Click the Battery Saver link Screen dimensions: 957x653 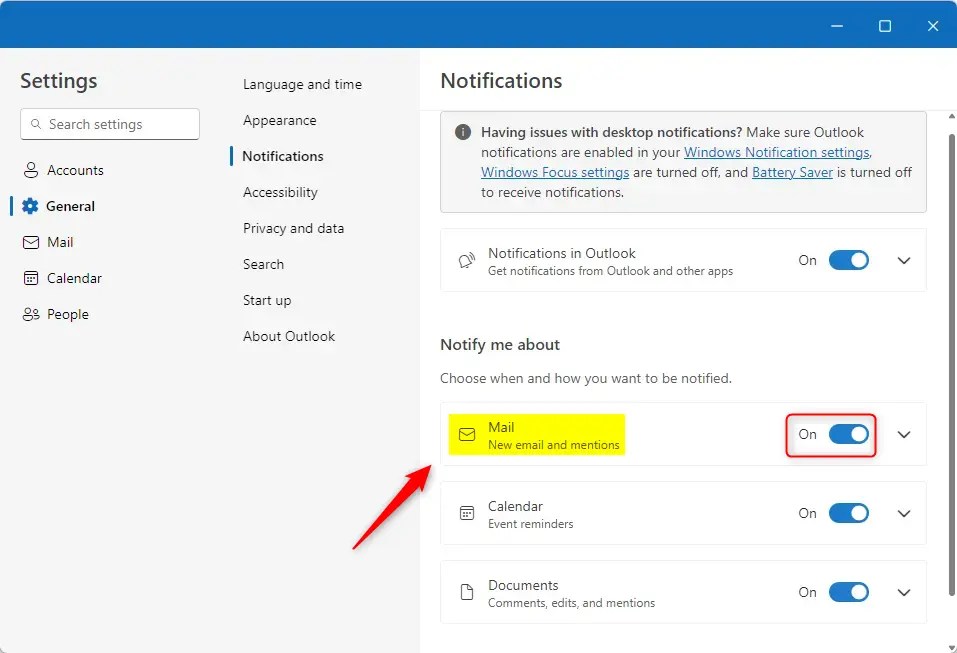(x=792, y=172)
